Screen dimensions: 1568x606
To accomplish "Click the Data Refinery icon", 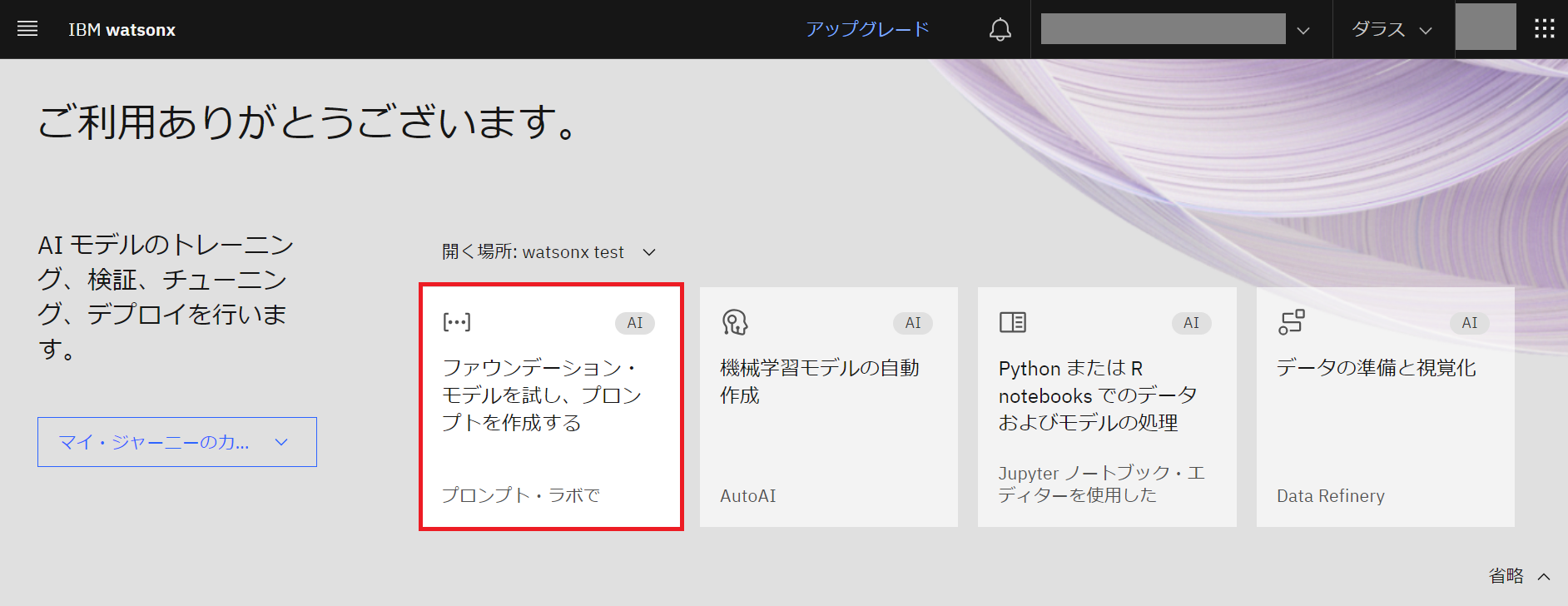I will click(1292, 321).
